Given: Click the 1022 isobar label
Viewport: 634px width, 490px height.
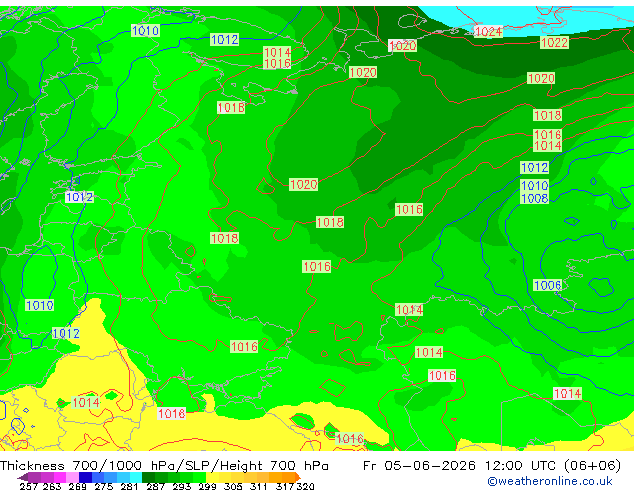Looking at the screenshot, I should 554,42.
